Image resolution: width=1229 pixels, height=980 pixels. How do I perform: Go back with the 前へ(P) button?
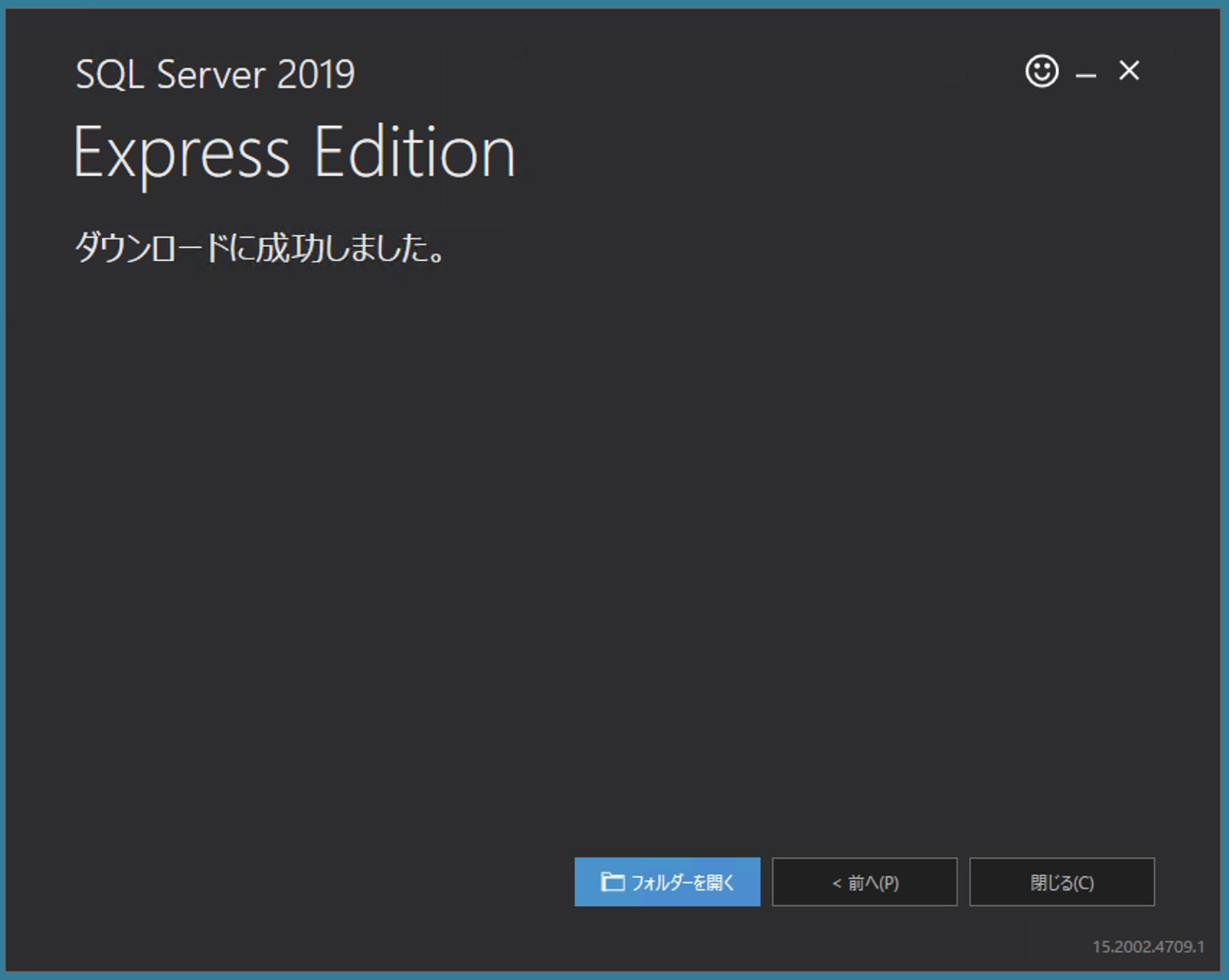pos(864,882)
